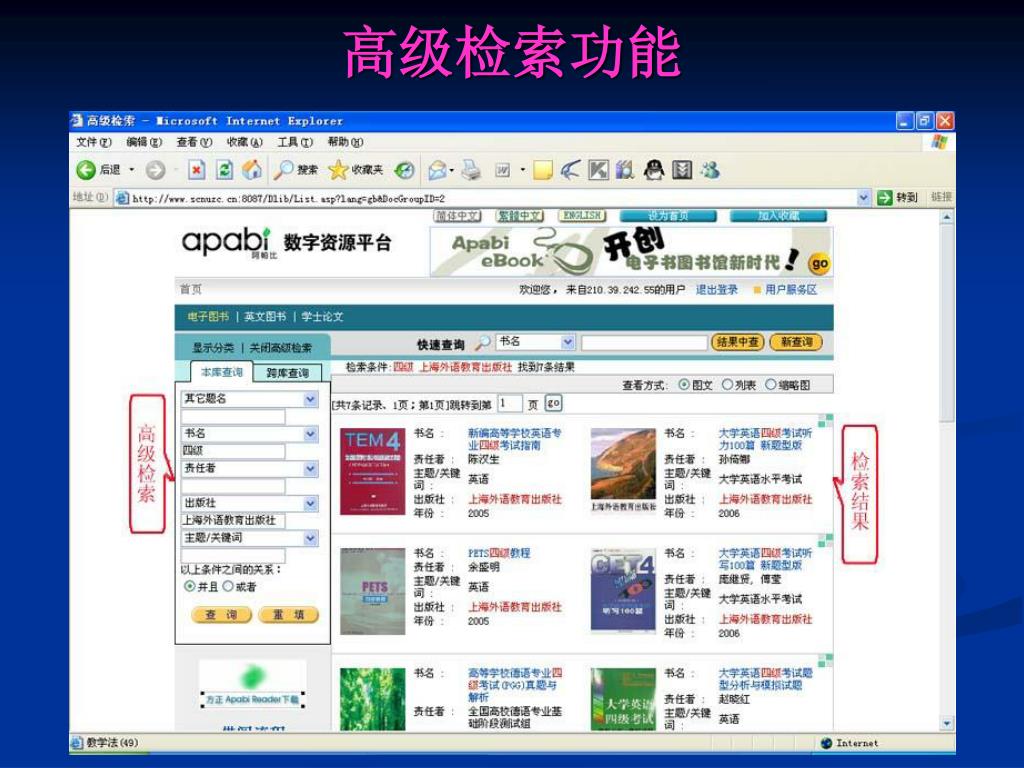This screenshot has height=768, width=1024.
Task: Expand the 责任者 field dropdown
Action: click(x=310, y=469)
